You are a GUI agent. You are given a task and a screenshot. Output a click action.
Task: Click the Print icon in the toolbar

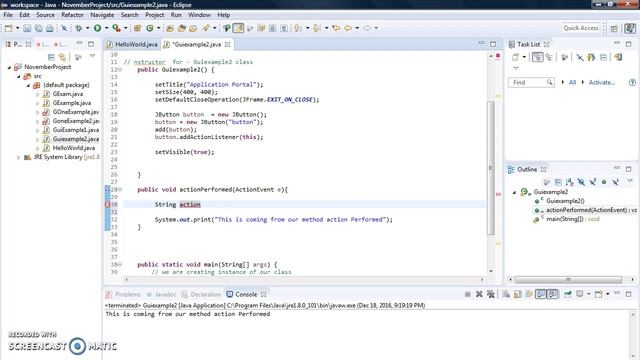click(50, 28)
